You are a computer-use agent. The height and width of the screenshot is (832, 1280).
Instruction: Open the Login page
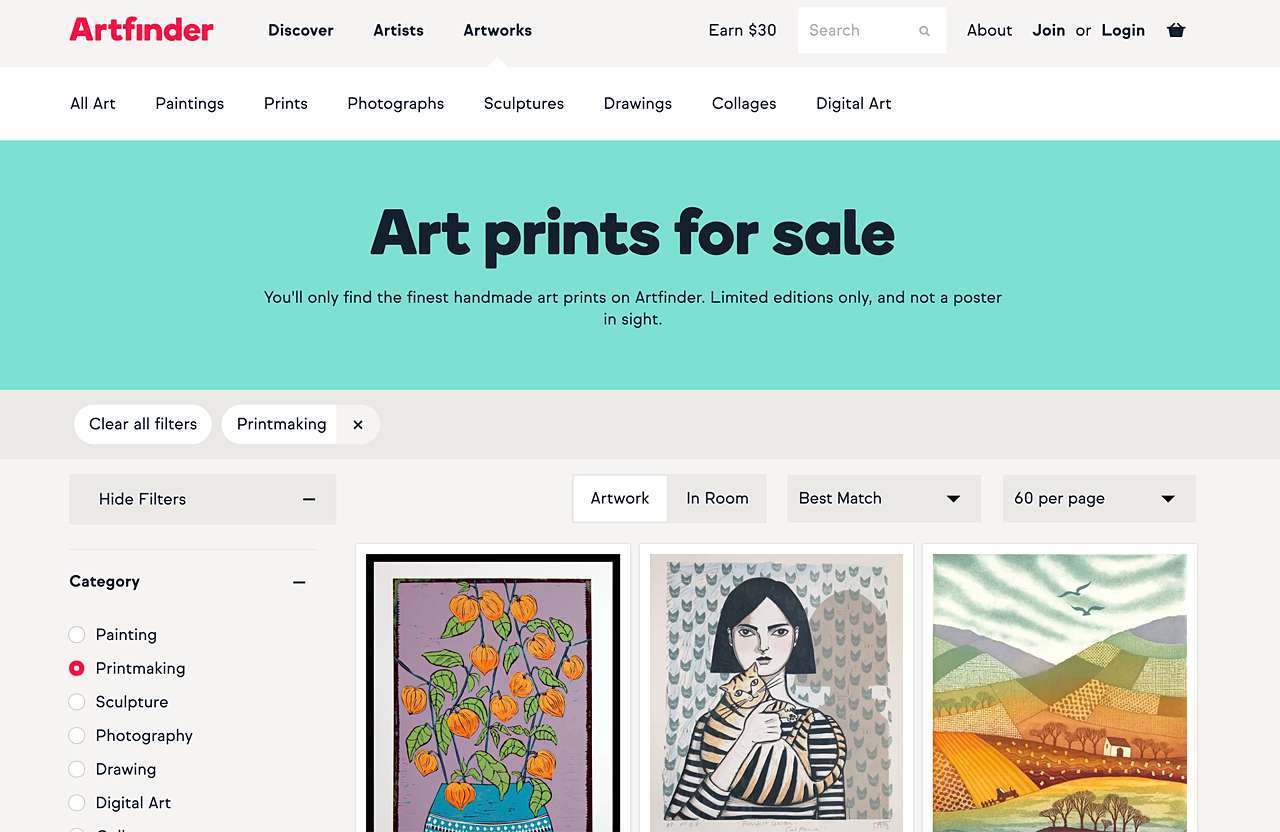(x=1123, y=30)
